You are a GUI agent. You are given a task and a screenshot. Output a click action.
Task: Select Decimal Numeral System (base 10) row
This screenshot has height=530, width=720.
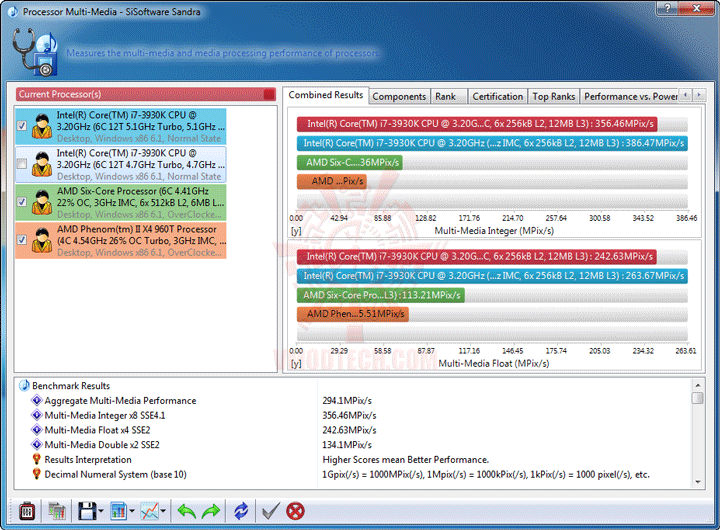point(115,474)
